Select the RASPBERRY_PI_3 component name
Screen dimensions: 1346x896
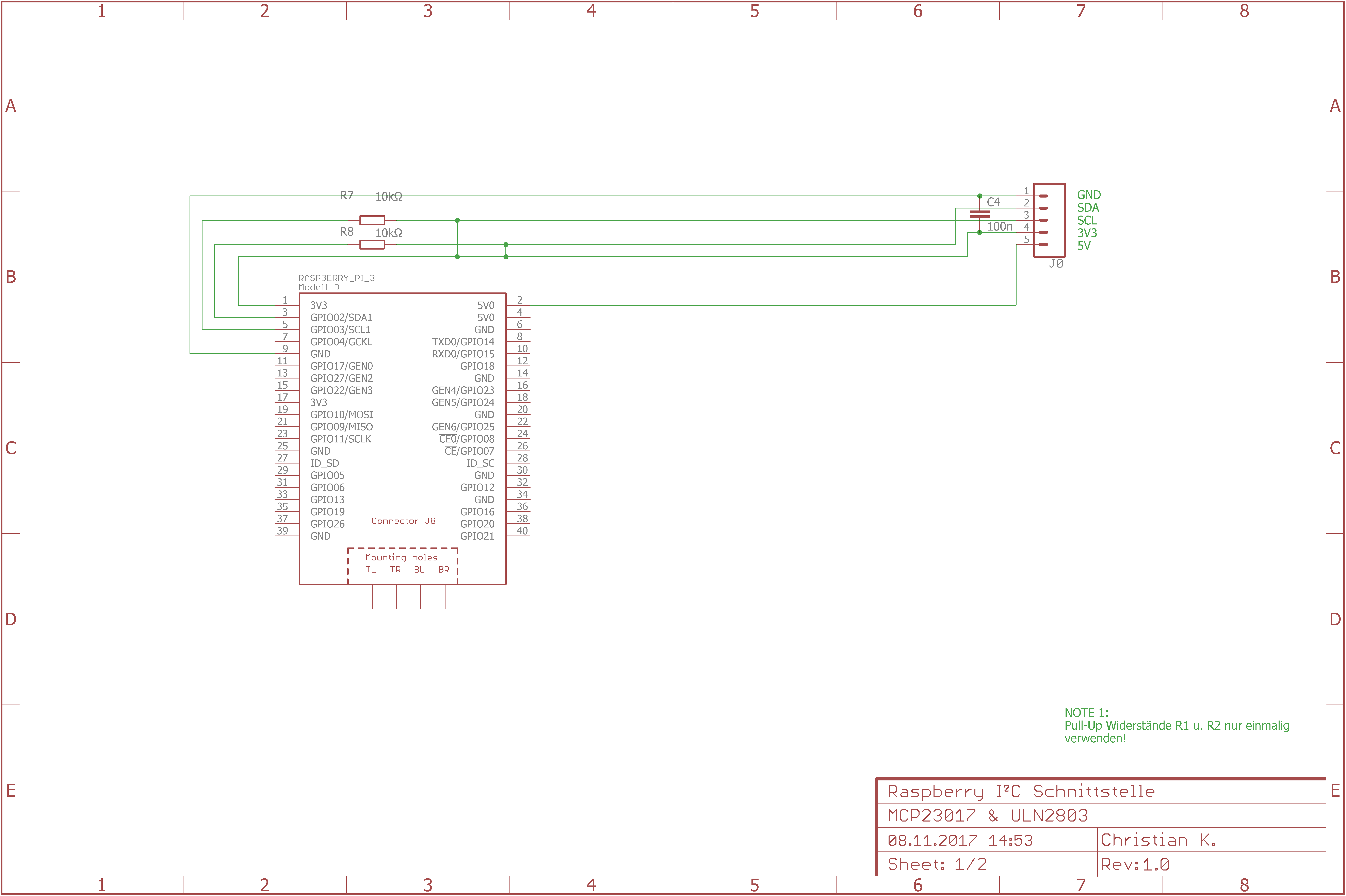[x=337, y=278]
